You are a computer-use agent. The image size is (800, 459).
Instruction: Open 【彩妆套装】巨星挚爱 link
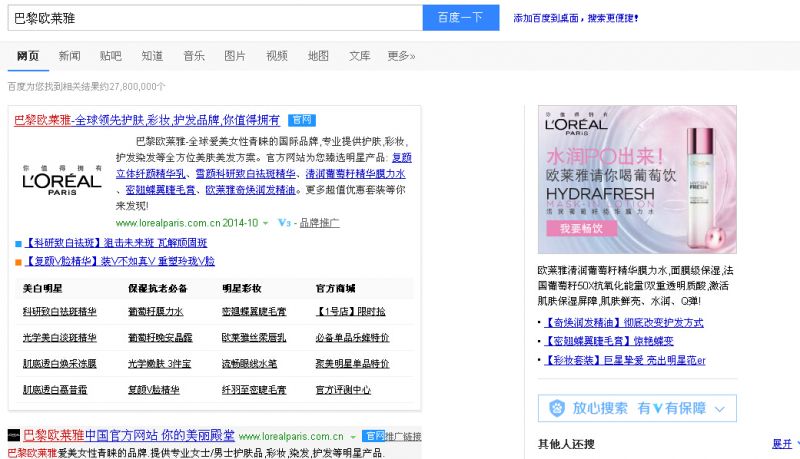coord(624,360)
